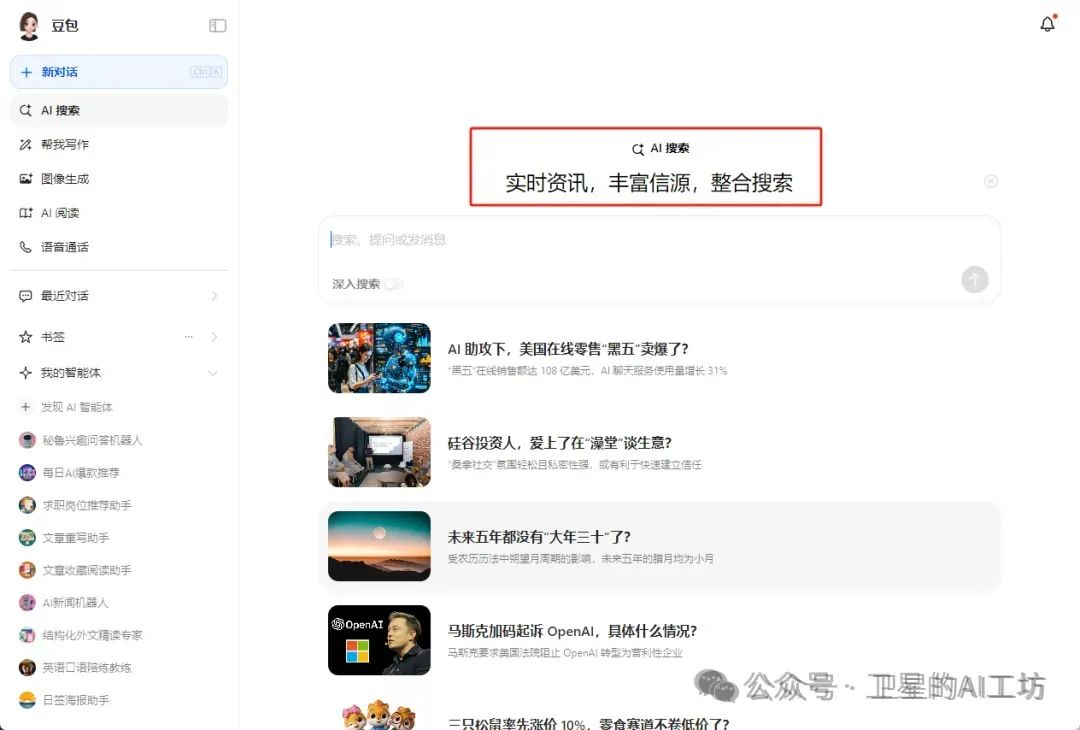Open the 未来五年都没有大年三十 news thumbnail
This screenshot has width=1080, height=730.
click(x=380, y=546)
